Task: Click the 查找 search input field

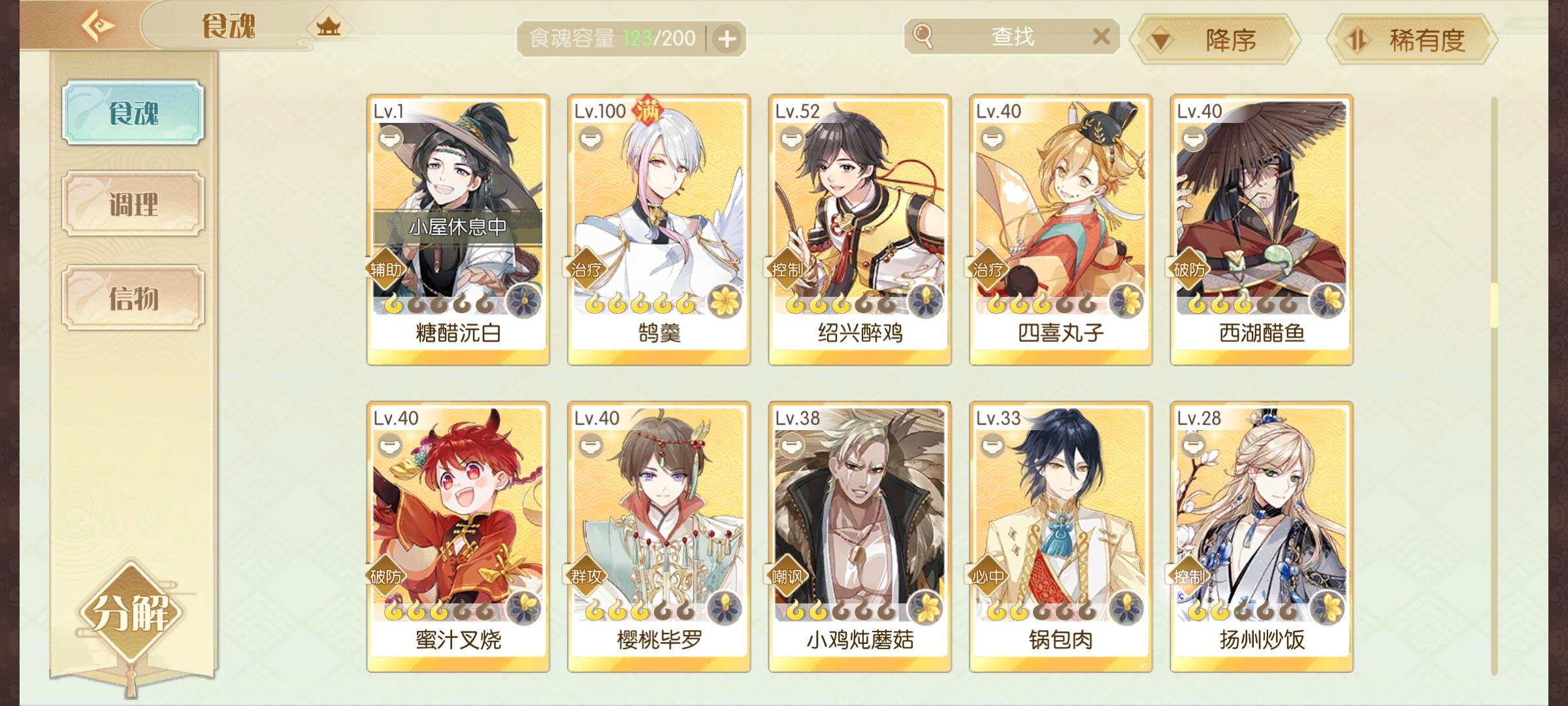Action: click(x=1013, y=36)
